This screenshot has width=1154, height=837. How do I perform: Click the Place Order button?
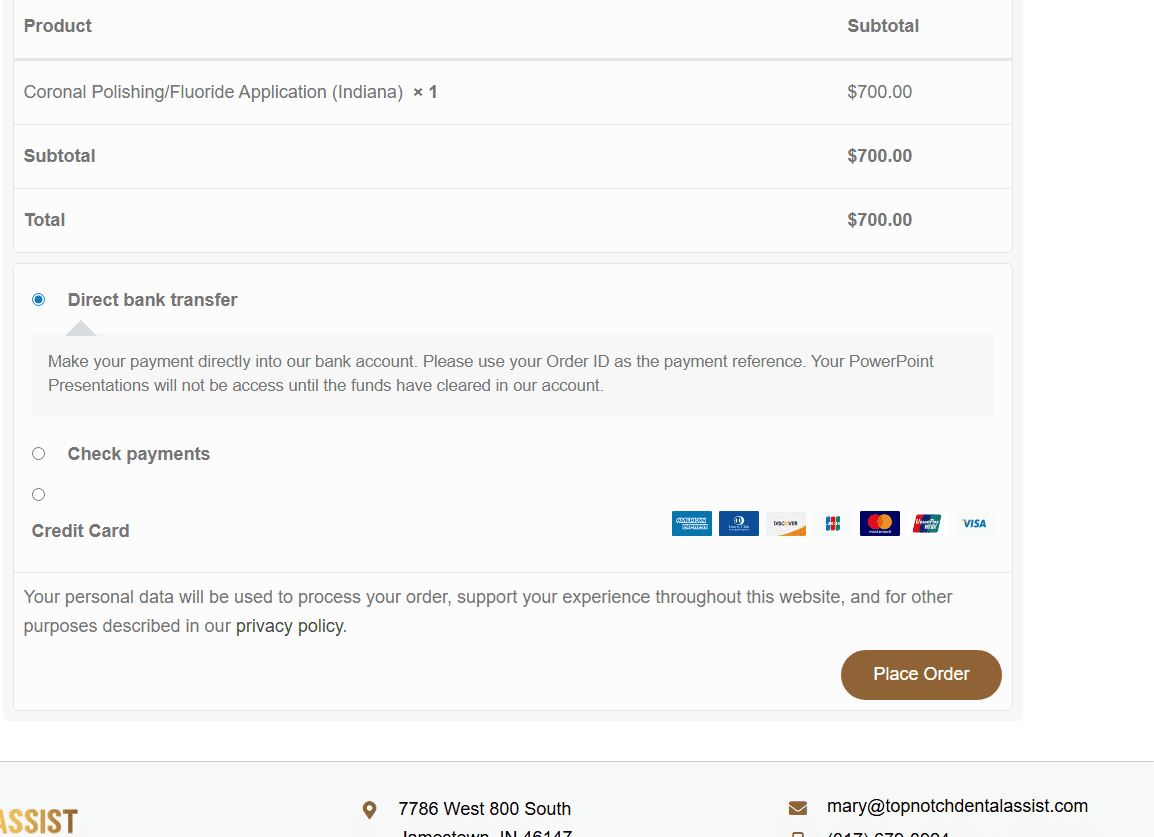tap(921, 674)
